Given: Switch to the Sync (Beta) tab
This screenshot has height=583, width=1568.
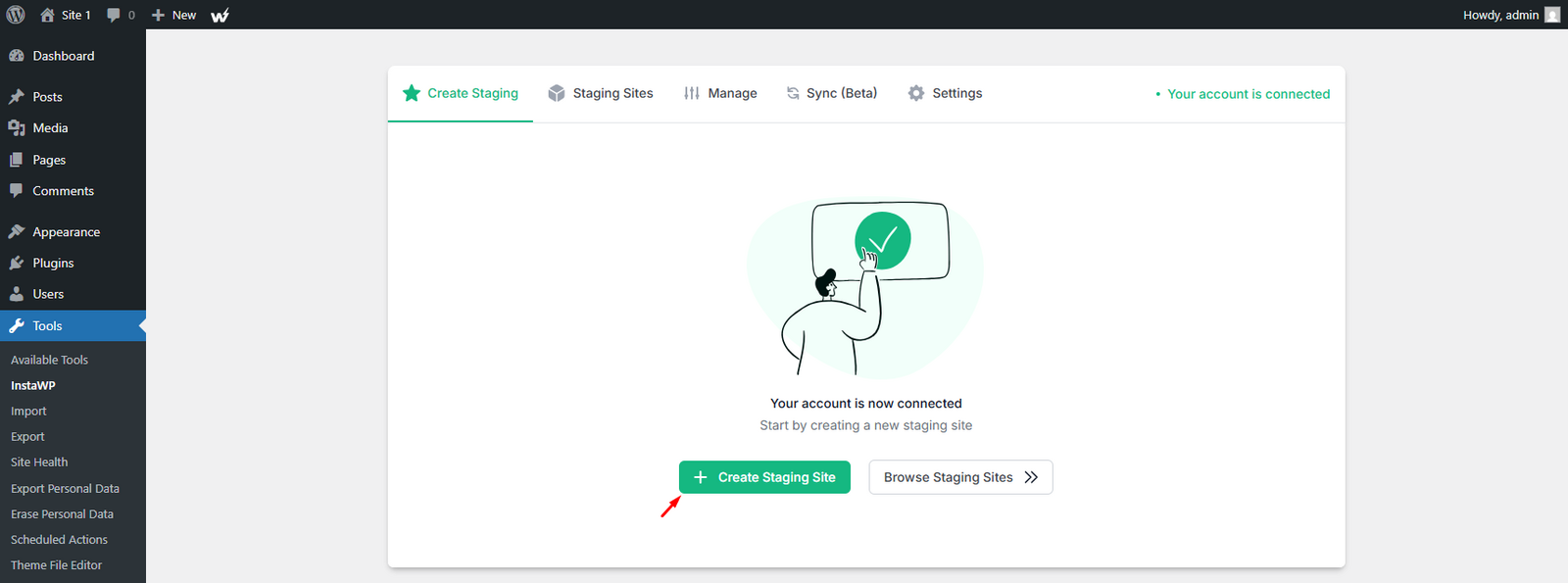Looking at the screenshot, I should (832, 93).
